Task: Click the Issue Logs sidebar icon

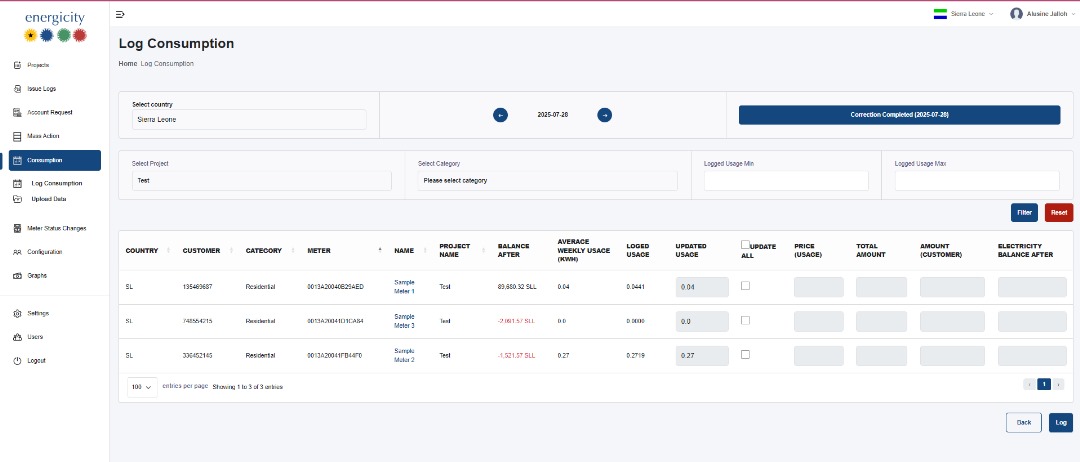Action: pyautogui.click(x=17, y=89)
